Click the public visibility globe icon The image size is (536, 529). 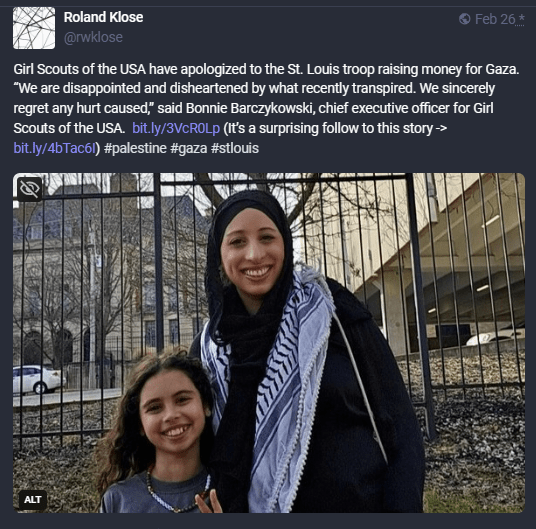(465, 19)
